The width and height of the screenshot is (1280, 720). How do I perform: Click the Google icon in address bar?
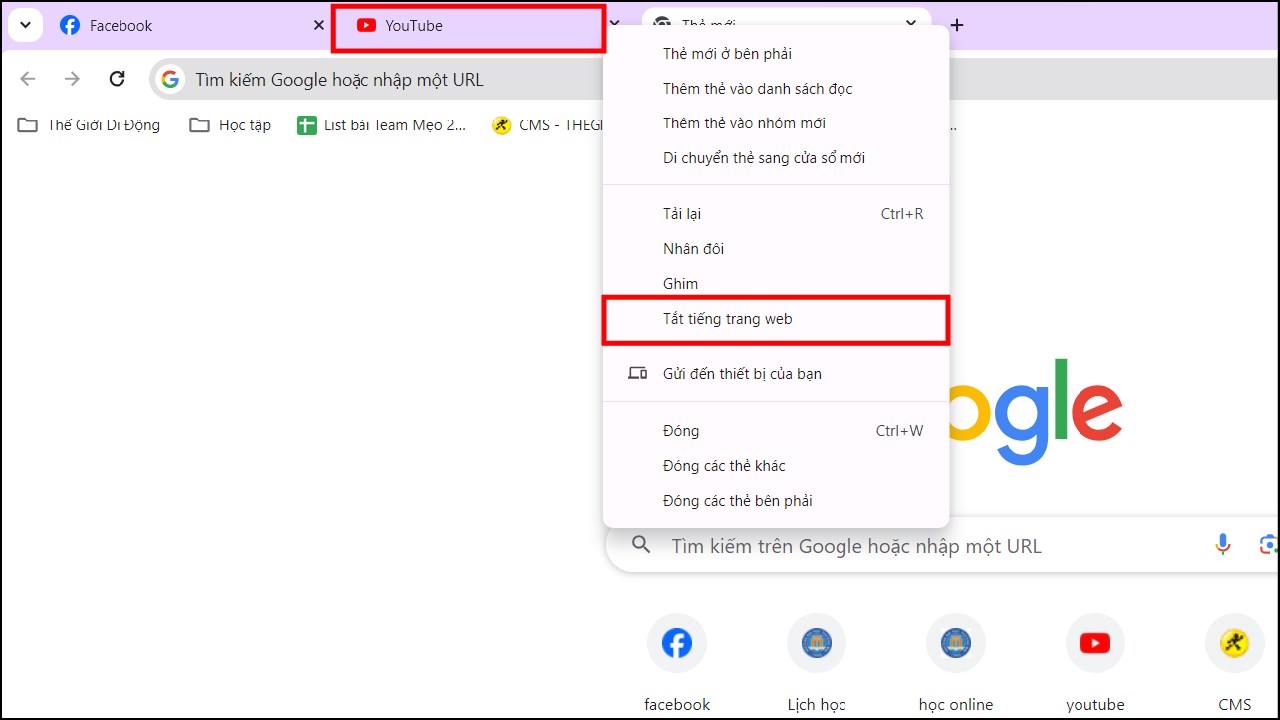point(171,80)
